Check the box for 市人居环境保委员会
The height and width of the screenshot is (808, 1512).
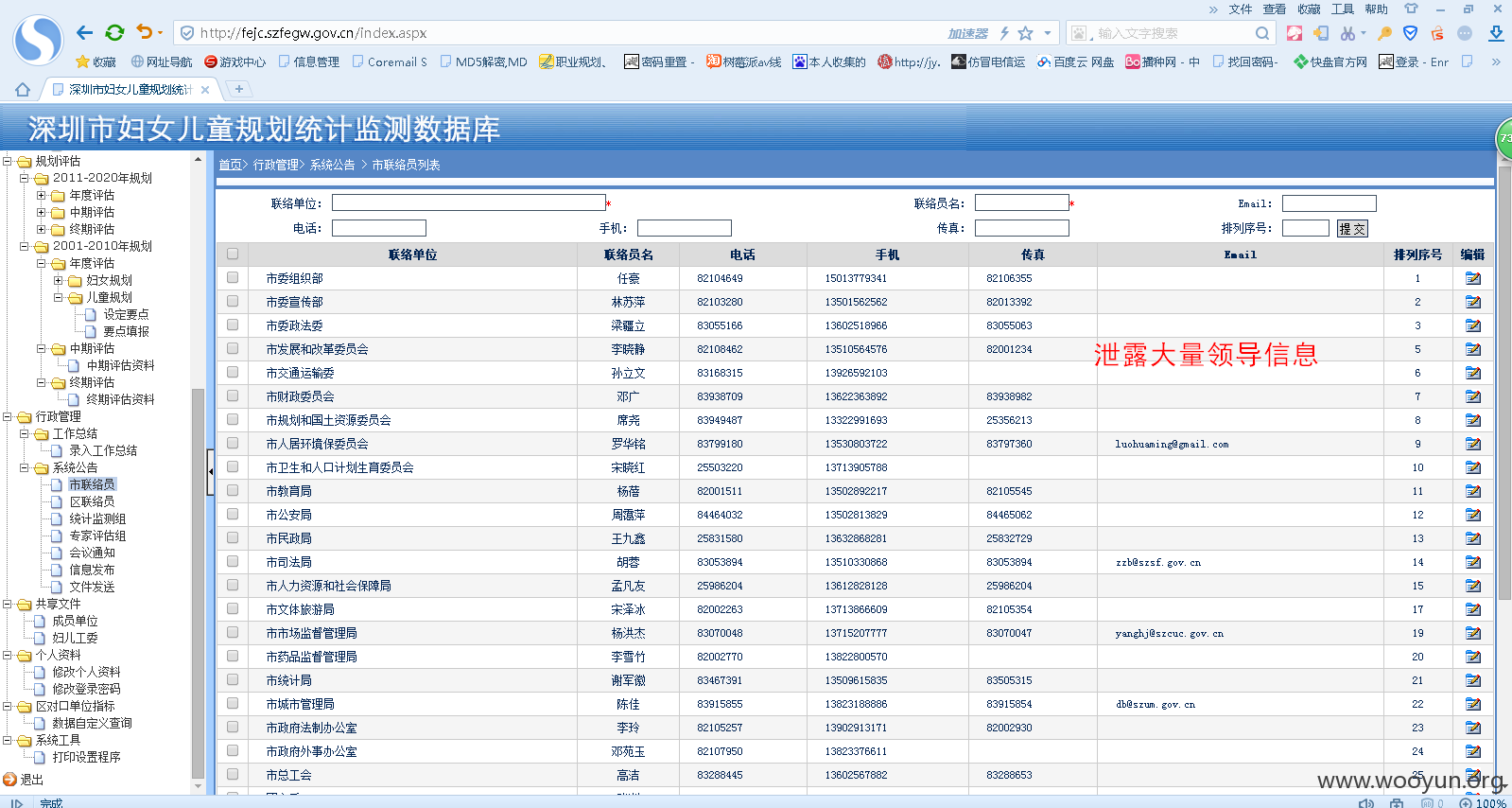point(233,443)
